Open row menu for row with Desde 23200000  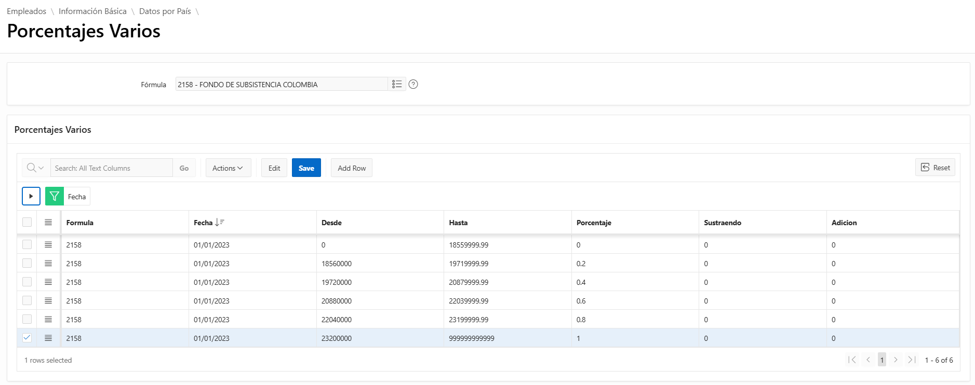coord(48,338)
